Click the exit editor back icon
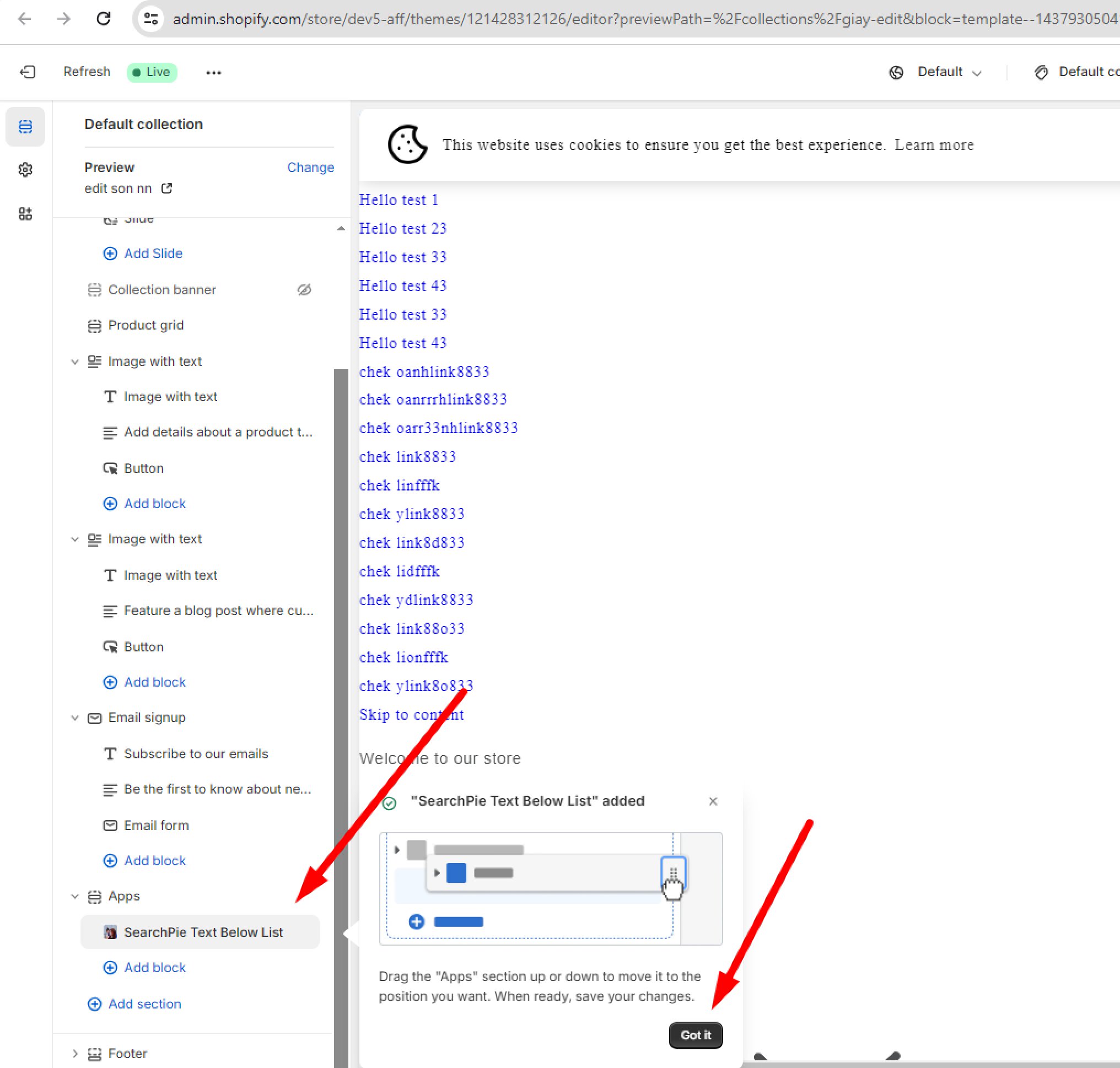The width and height of the screenshot is (1120, 1068). click(28, 72)
